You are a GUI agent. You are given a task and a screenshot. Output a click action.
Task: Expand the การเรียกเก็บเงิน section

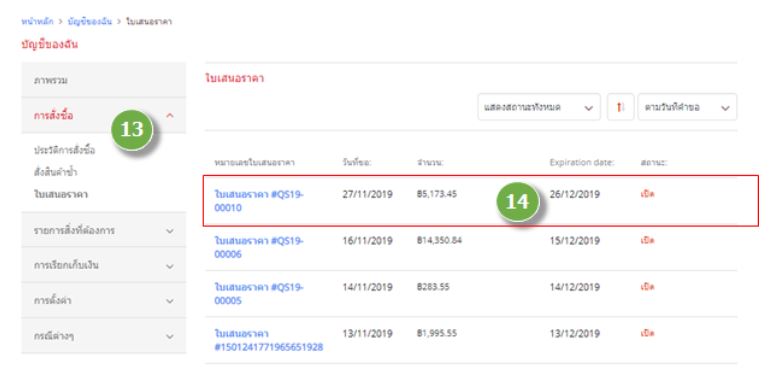103,265
